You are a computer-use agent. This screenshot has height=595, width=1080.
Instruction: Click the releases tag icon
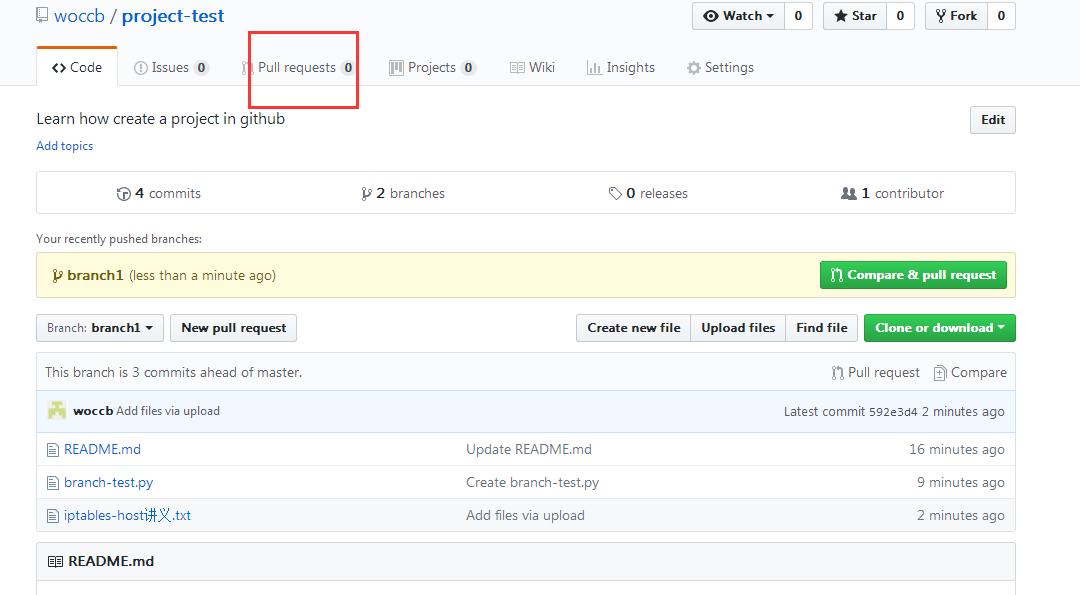coord(615,194)
